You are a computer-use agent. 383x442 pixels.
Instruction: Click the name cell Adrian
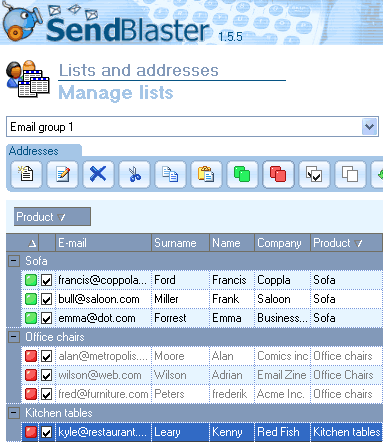click(x=232, y=375)
